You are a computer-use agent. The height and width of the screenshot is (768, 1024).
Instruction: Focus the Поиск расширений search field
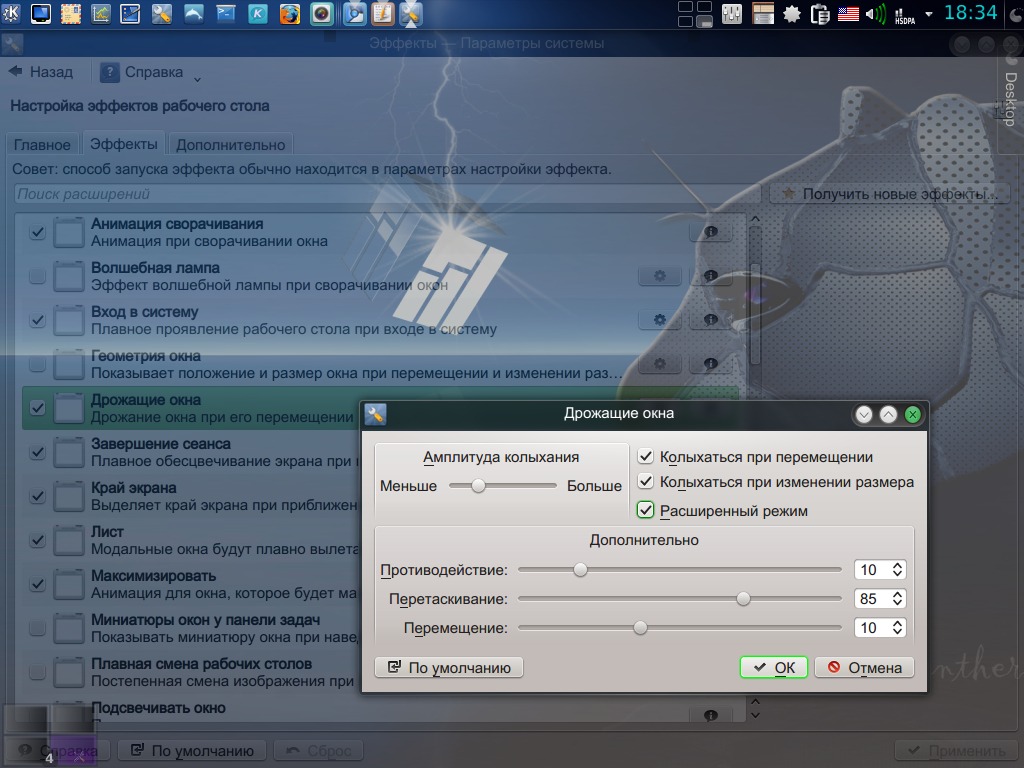coord(388,194)
